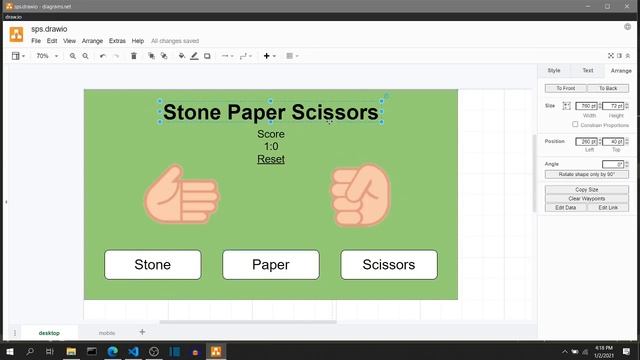Toggle the Shadow toolbar icon

207,56
